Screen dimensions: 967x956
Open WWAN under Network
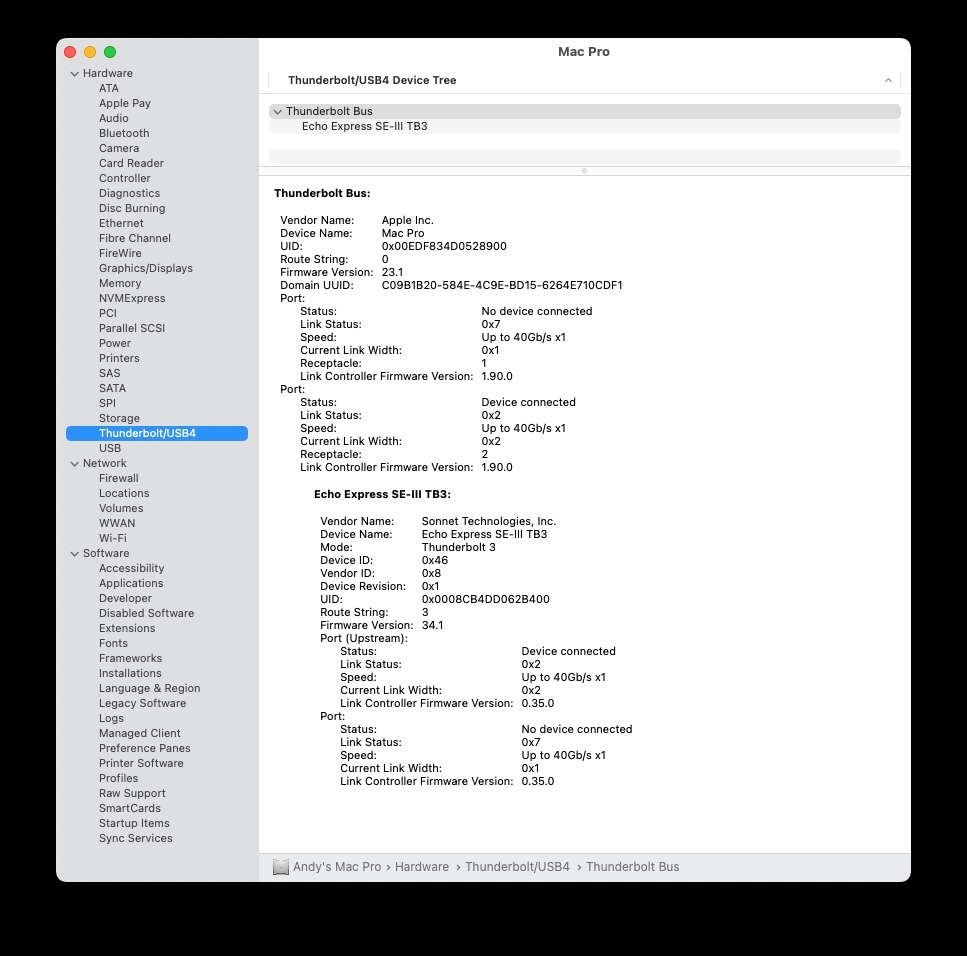coord(117,523)
